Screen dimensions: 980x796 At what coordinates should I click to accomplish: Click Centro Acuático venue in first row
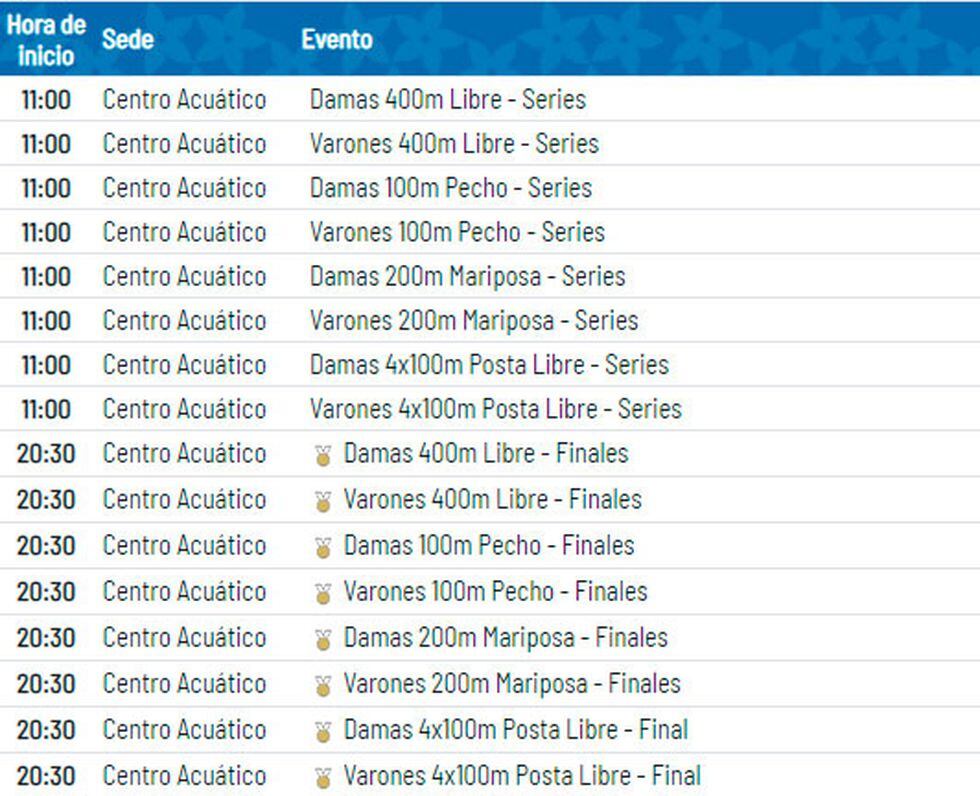point(184,100)
